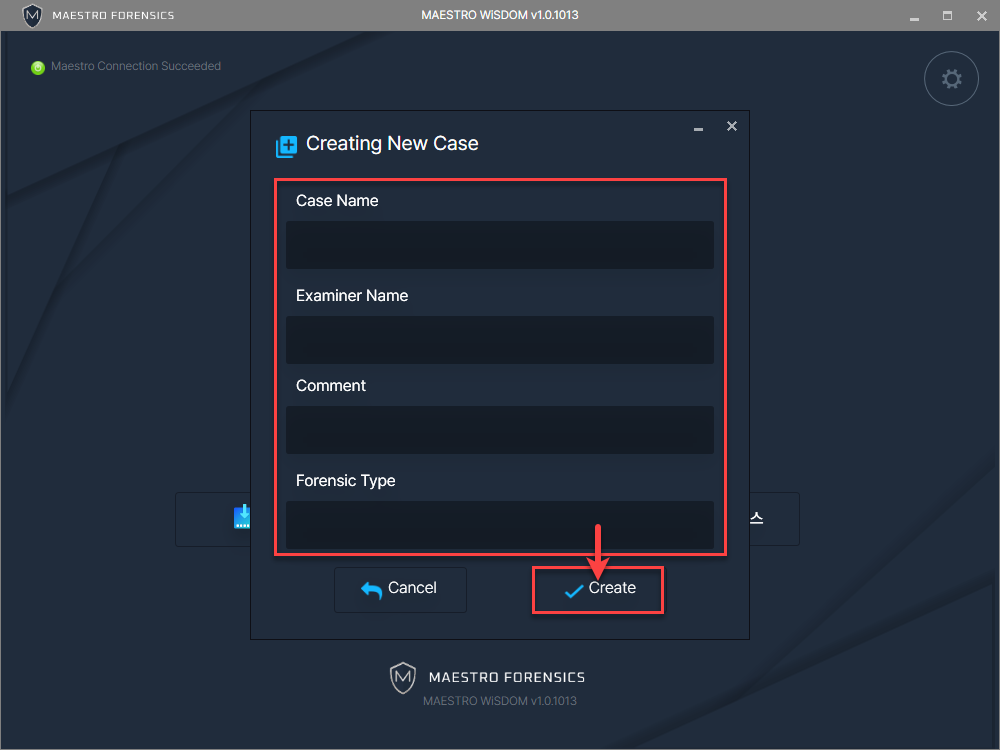Open settings via the gear icon

coord(951,79)
